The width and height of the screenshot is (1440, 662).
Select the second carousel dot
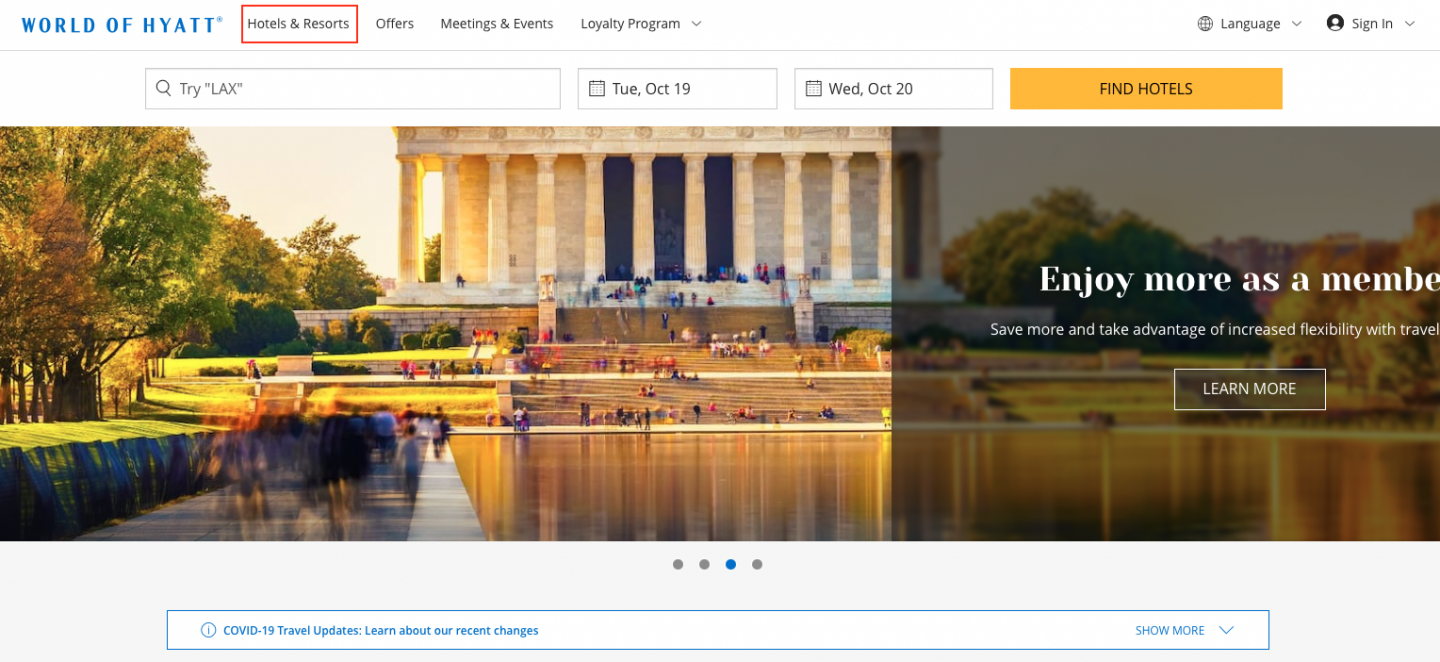704,564
